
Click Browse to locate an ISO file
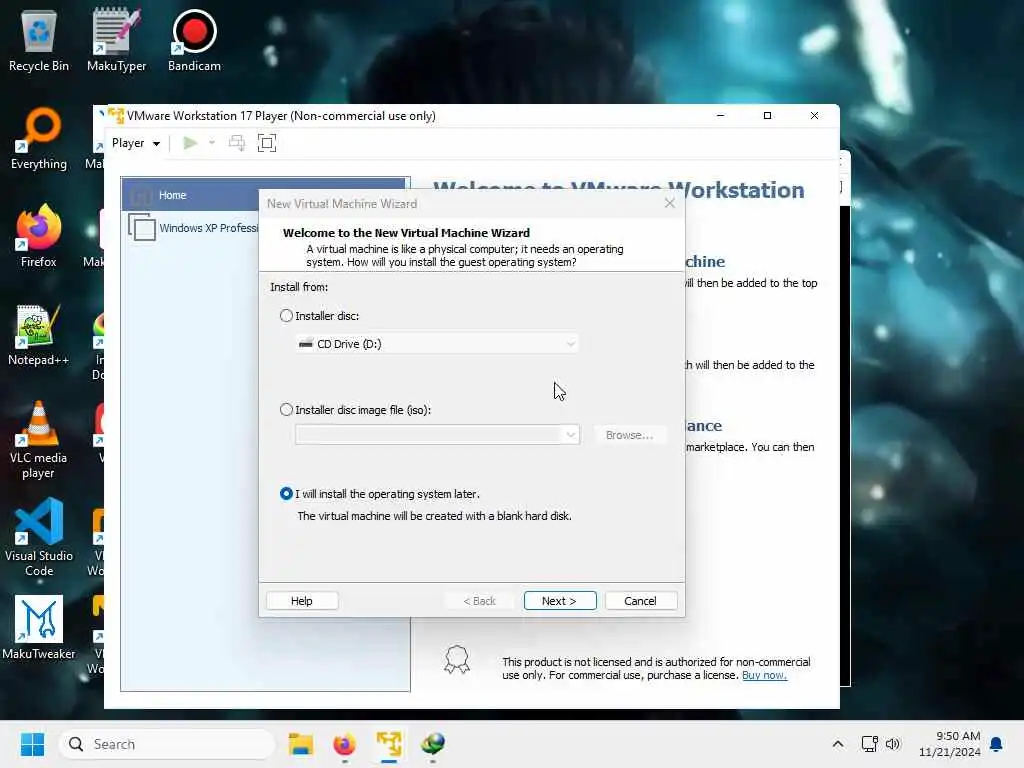[x=629, y=435]
